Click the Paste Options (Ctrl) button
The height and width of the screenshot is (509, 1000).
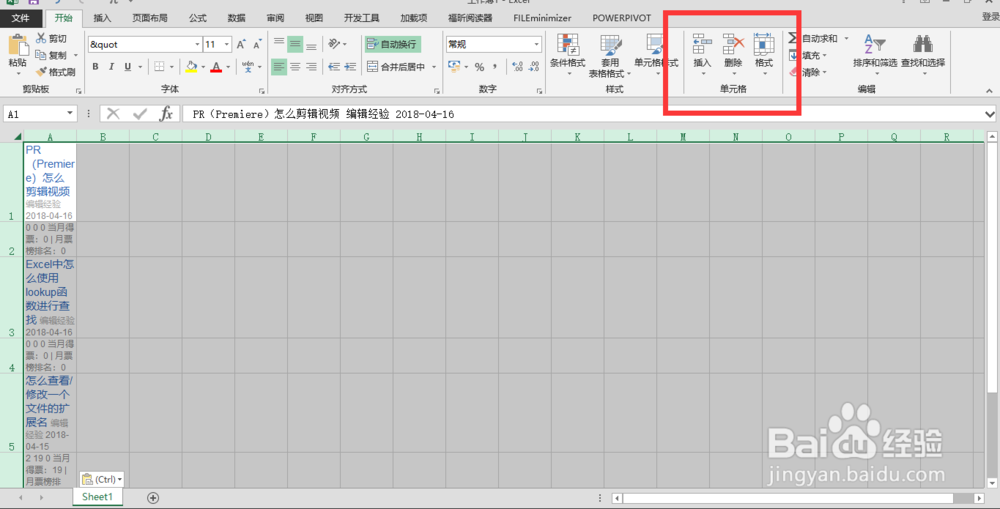[x=102, y=479]
